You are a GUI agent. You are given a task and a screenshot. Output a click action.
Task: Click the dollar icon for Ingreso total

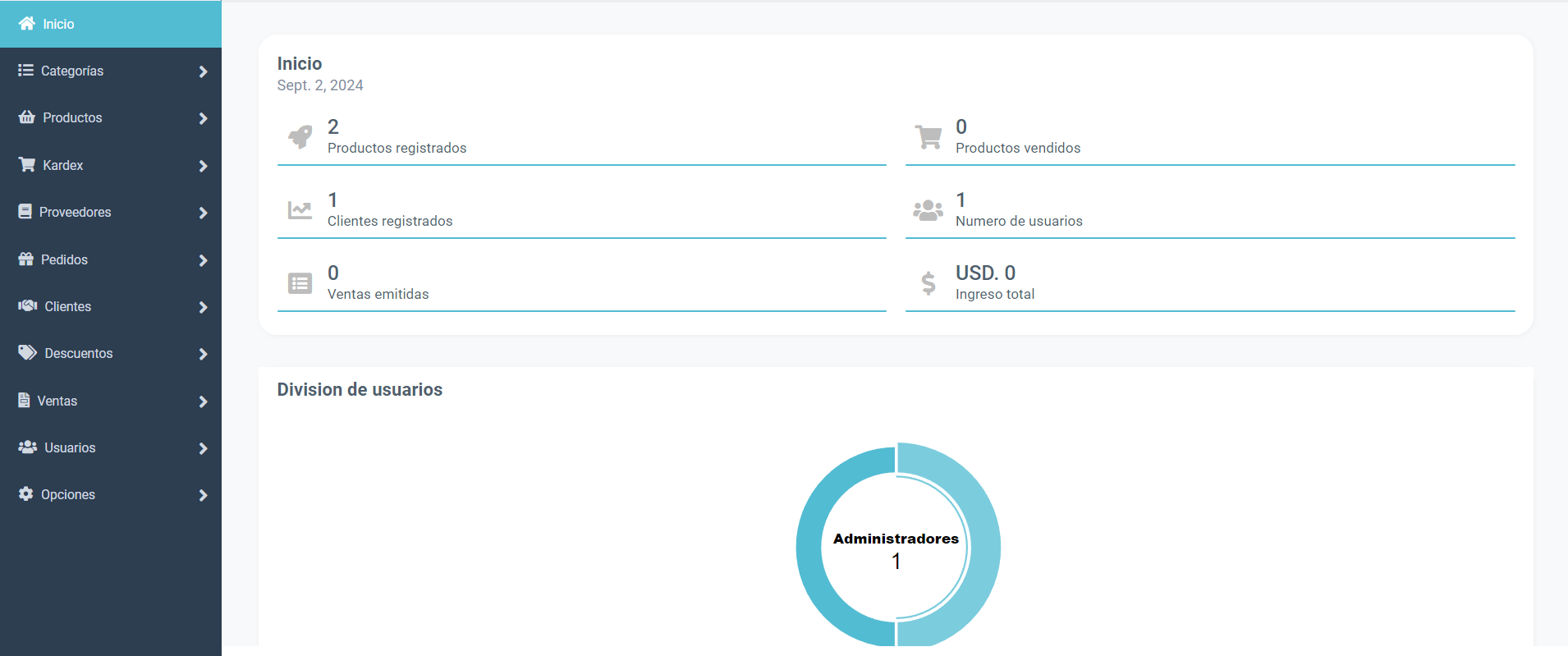[x=928, y=283]
